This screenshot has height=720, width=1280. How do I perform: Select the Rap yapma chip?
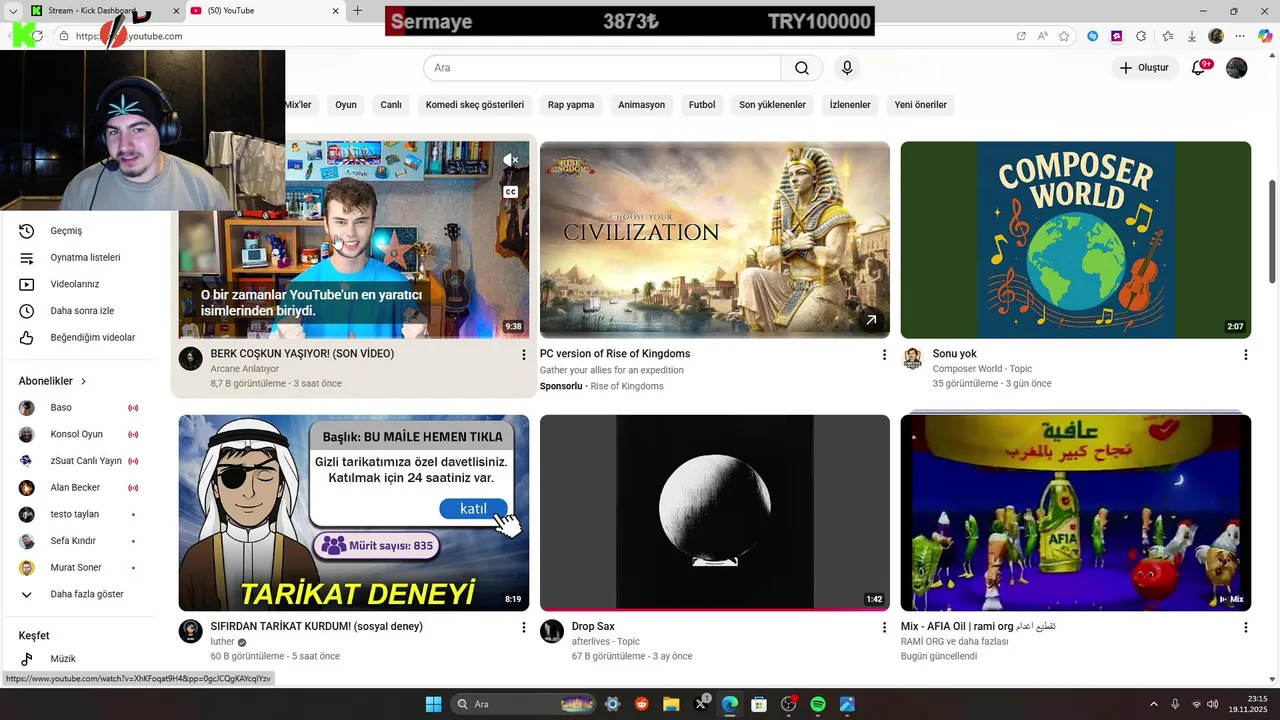[x=571, y=105]
